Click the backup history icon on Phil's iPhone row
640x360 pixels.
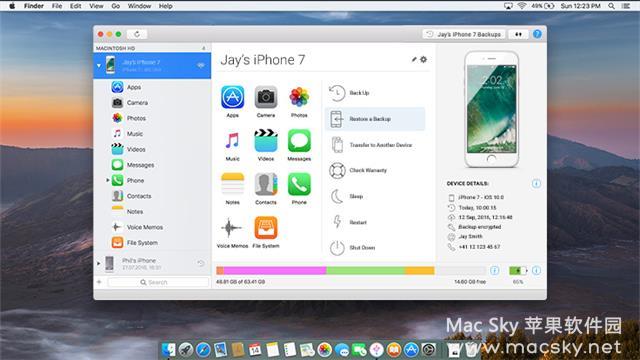pyautogui.click(x=200, y=263)
